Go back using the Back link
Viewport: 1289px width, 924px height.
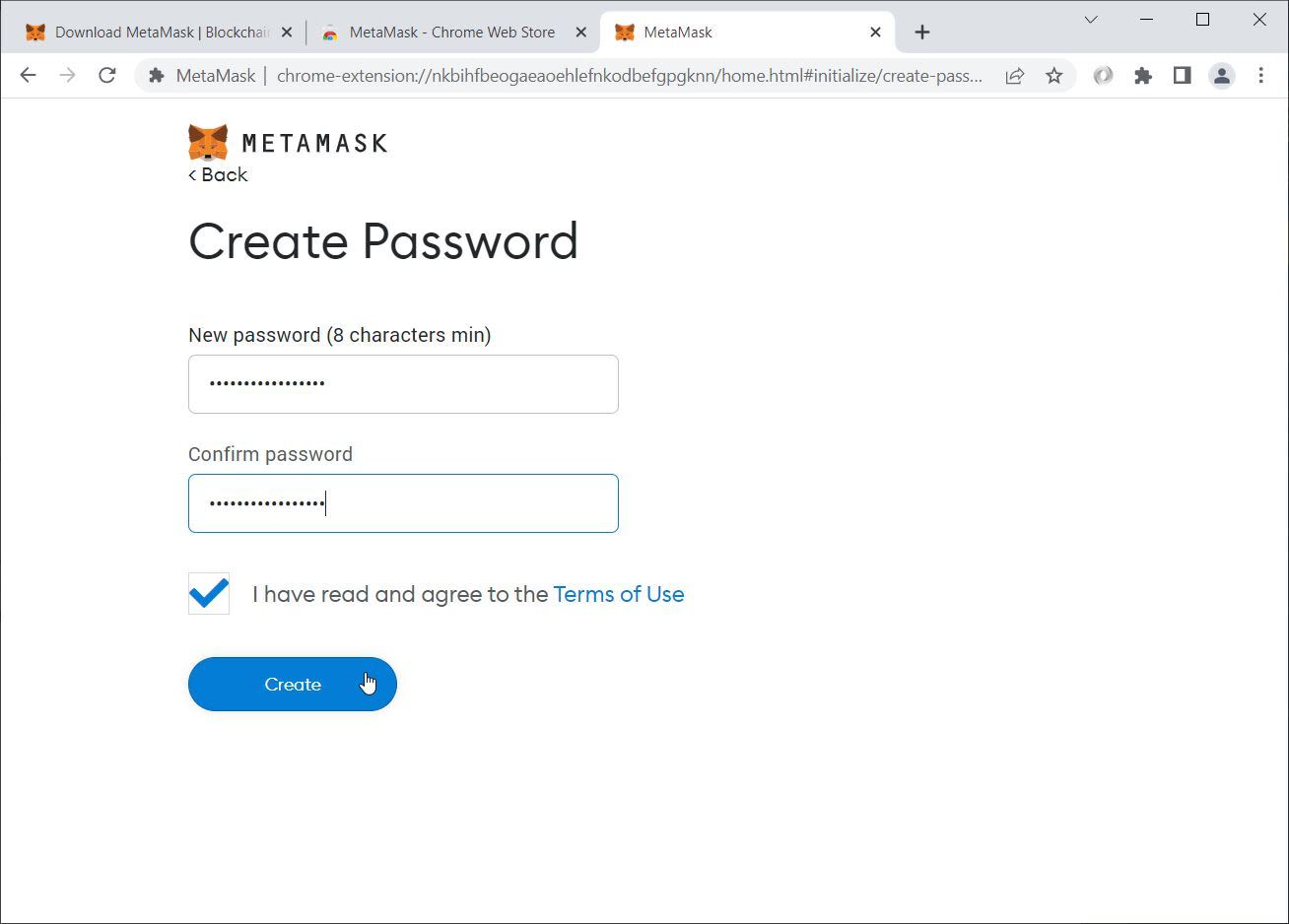(218, 175)
